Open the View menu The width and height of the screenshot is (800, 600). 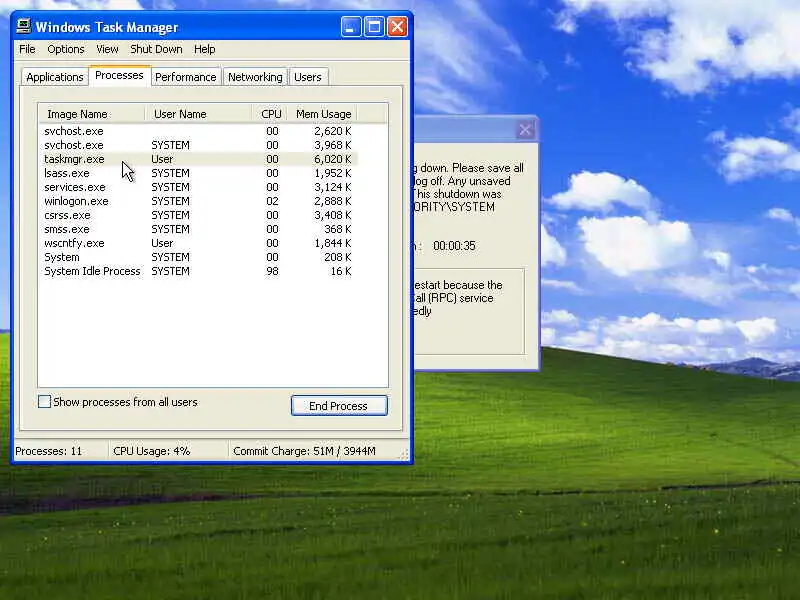[x=107, y=49]
